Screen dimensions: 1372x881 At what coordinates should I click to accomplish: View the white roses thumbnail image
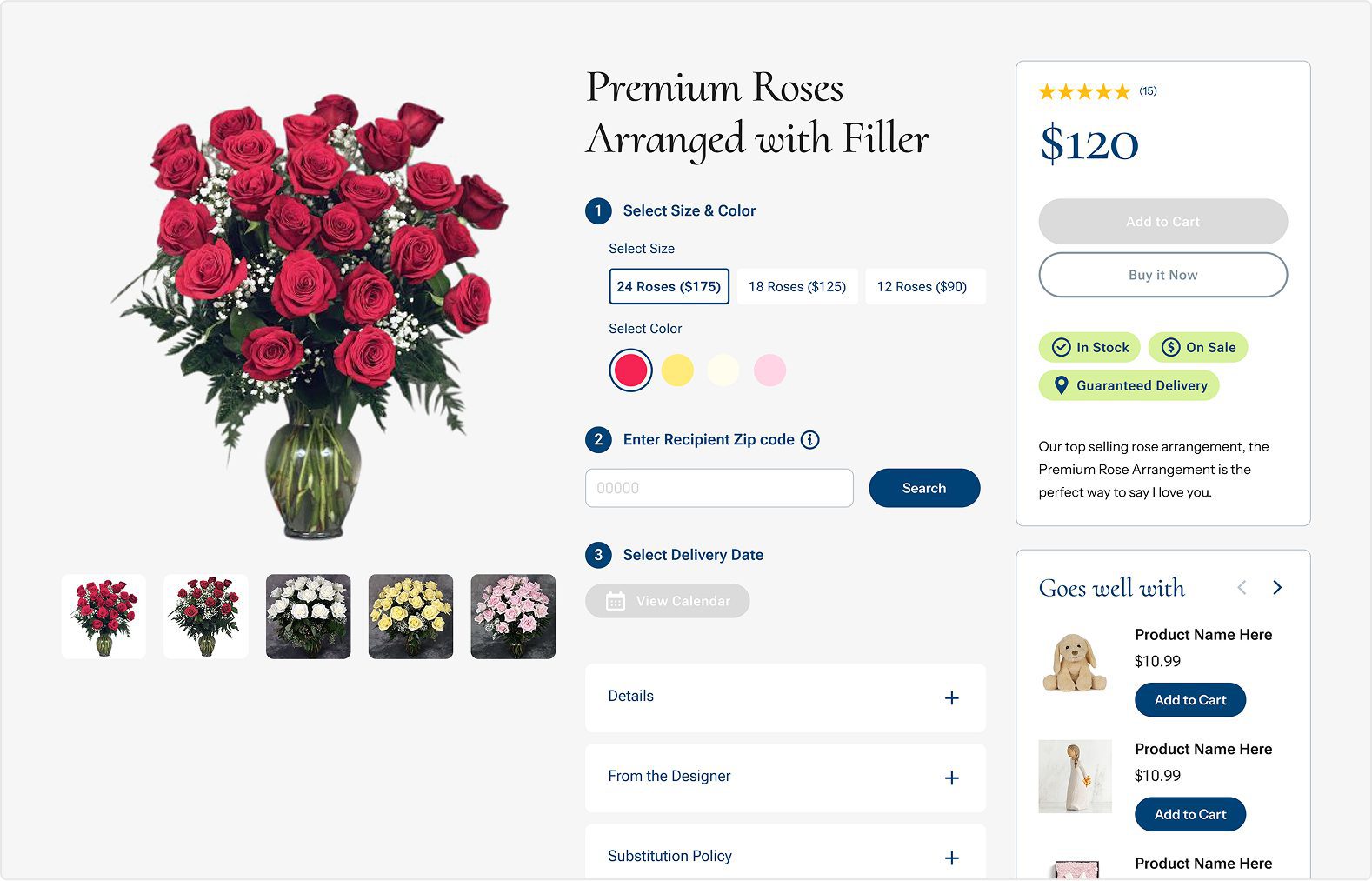pyautogui.click(x=308, y=616)
